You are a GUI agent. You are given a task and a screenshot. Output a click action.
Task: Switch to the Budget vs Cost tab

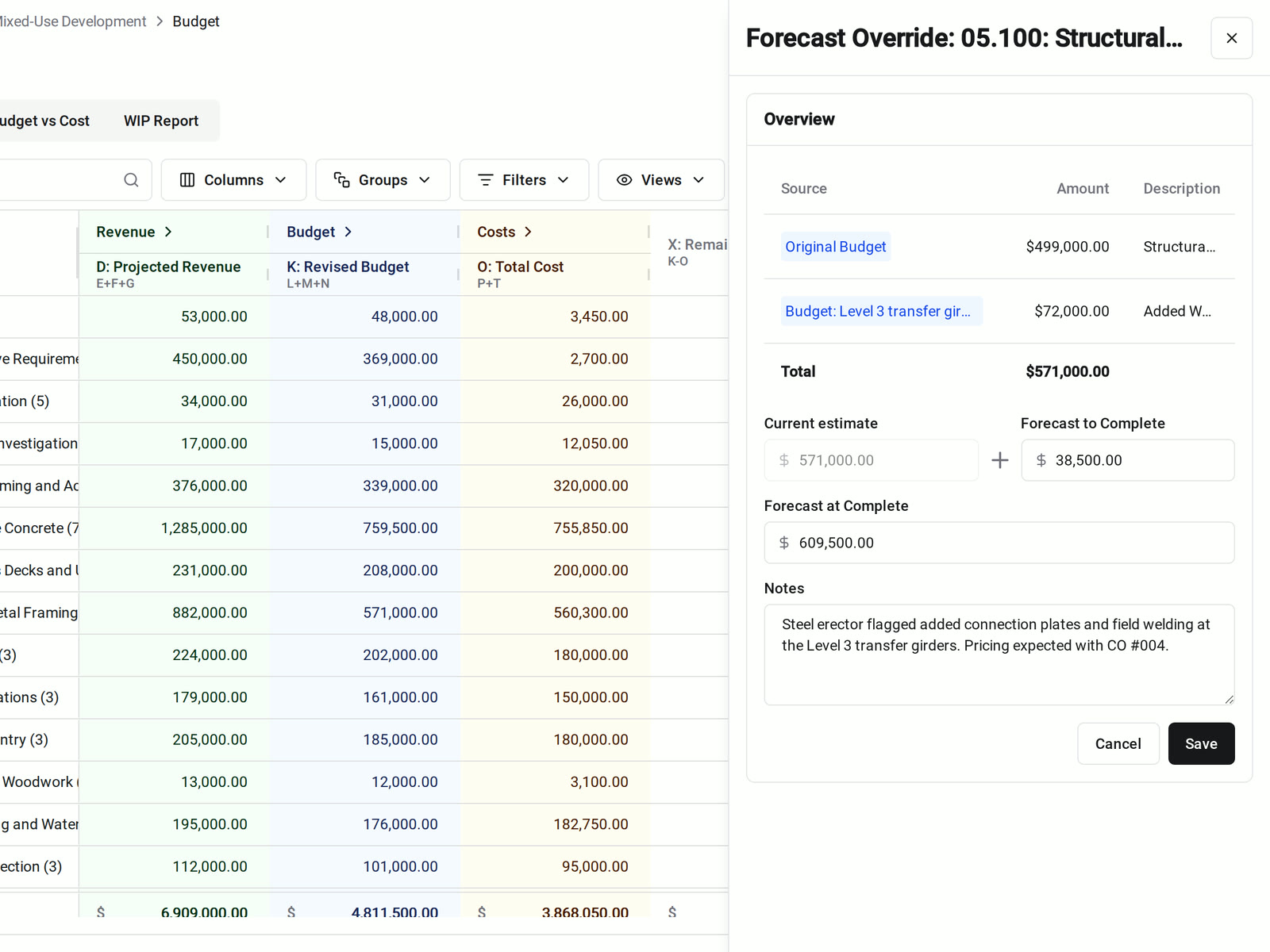pyautogui.click(x=44, y=121)
